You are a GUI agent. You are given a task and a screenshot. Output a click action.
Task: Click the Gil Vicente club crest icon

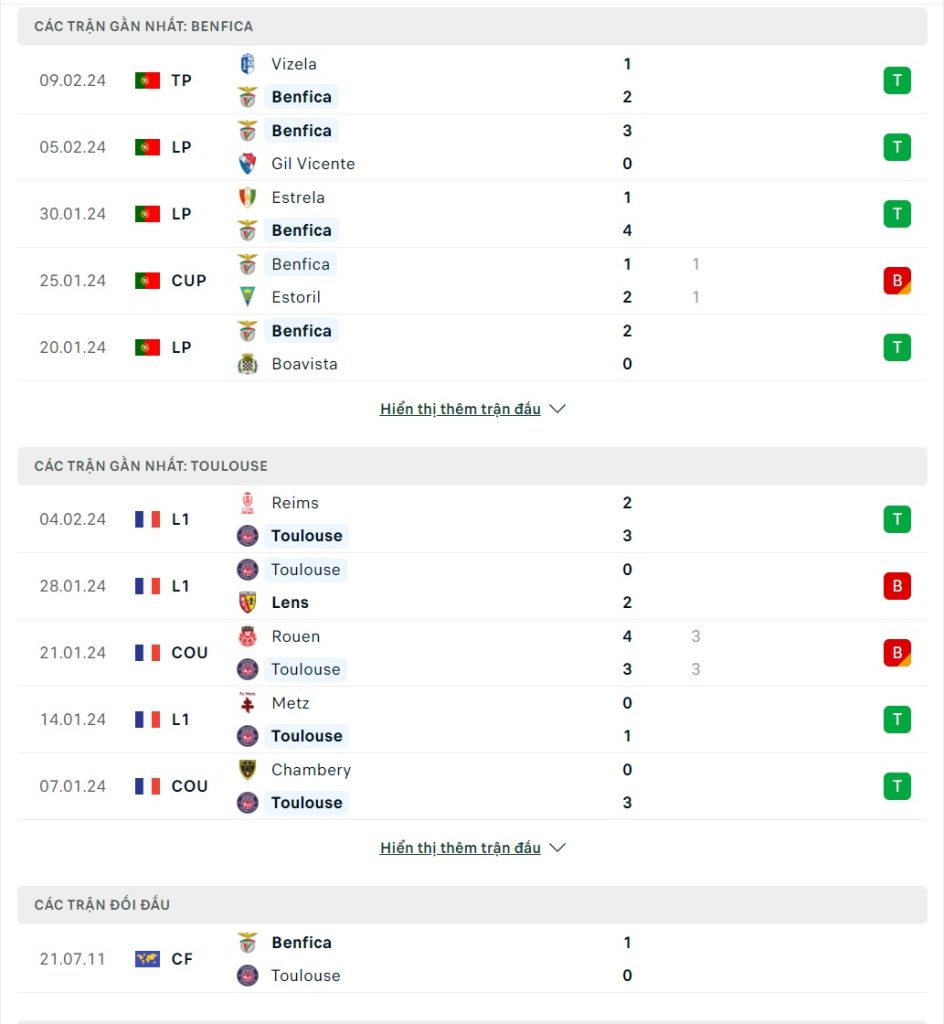click(x=247, y=163)
